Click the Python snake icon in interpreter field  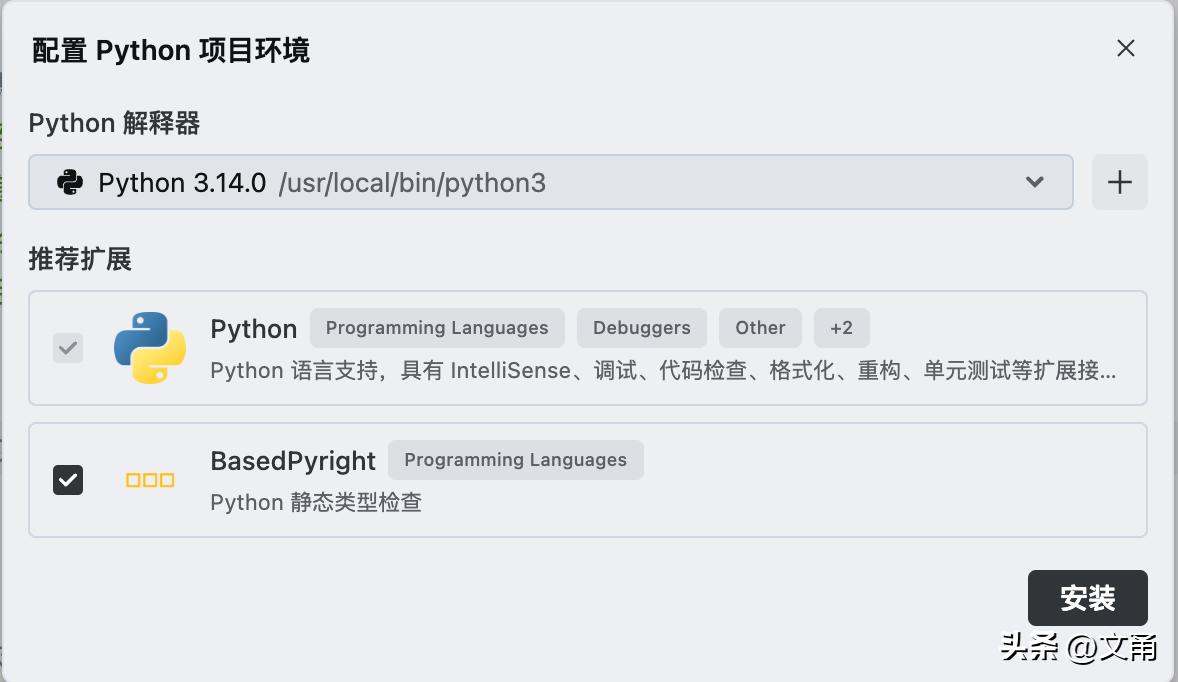(x=70, y=182)
